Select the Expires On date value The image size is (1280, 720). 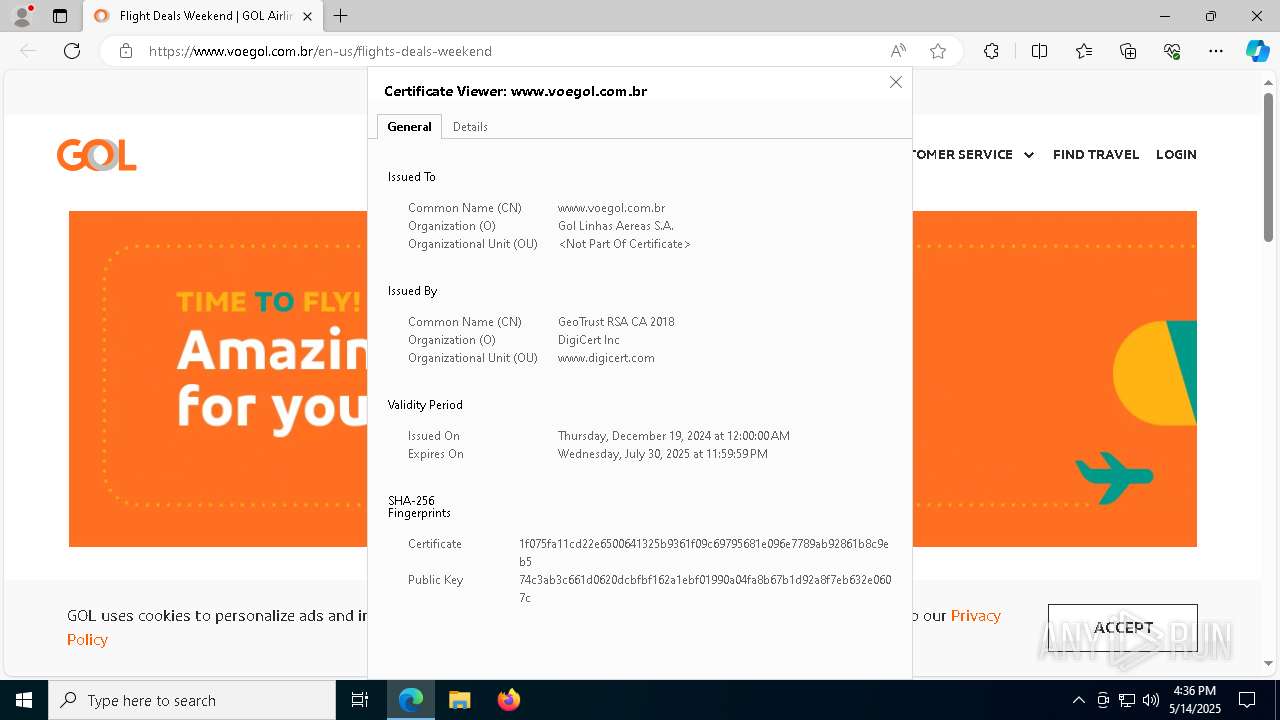coord(663,454)
